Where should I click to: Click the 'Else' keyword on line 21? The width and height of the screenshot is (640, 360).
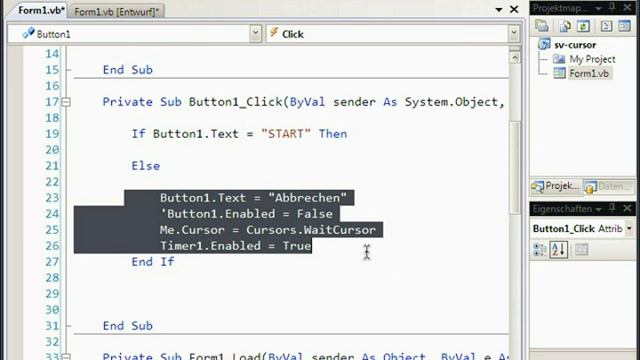pos(146,166)
